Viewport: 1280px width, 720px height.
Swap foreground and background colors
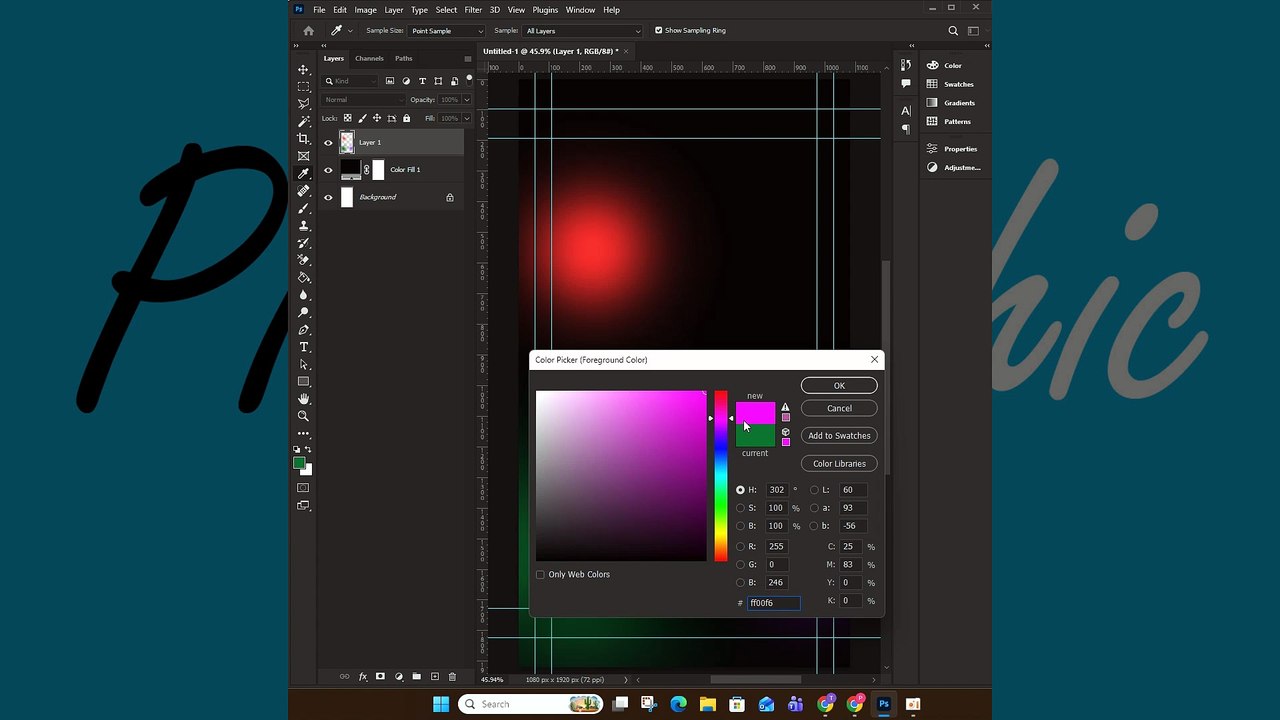coord(308,450)
